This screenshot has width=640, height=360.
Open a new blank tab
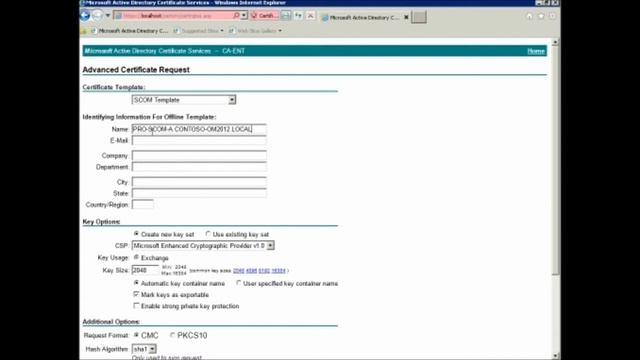point(419,17)
